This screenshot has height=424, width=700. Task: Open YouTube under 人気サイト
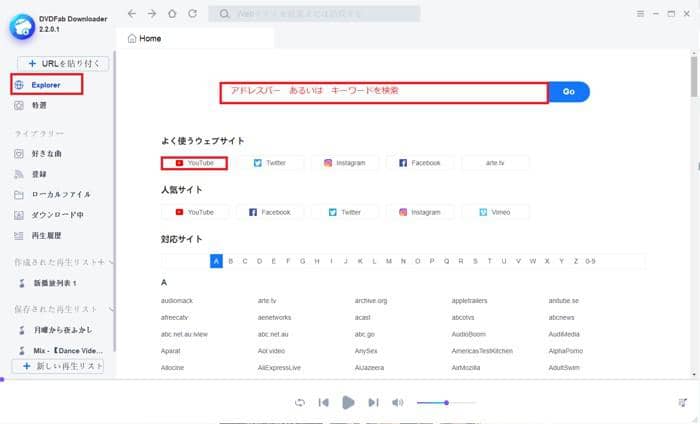(x=194, y=212)
